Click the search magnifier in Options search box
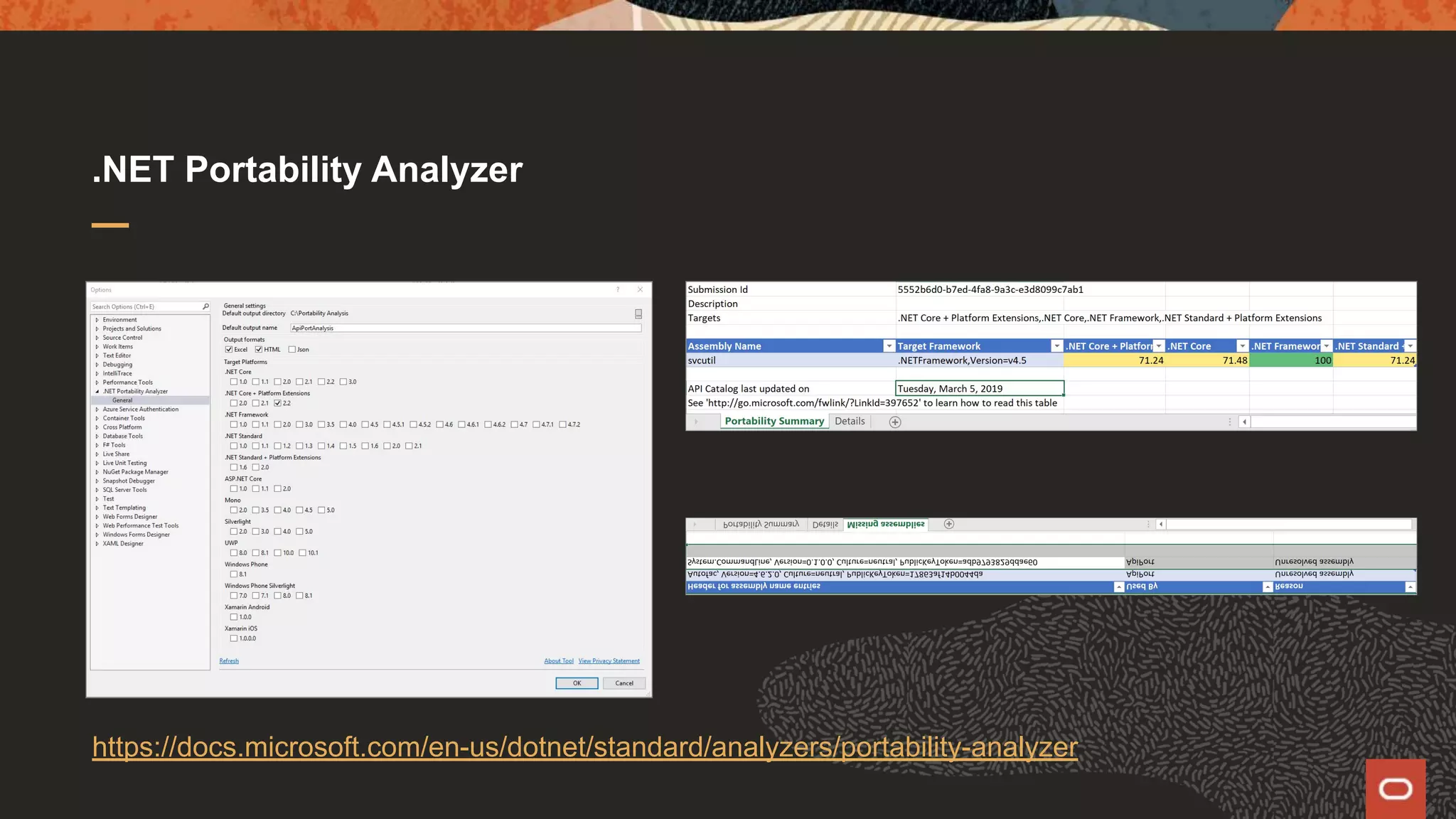Viewport: 1456px width, 819px height. 205,306
